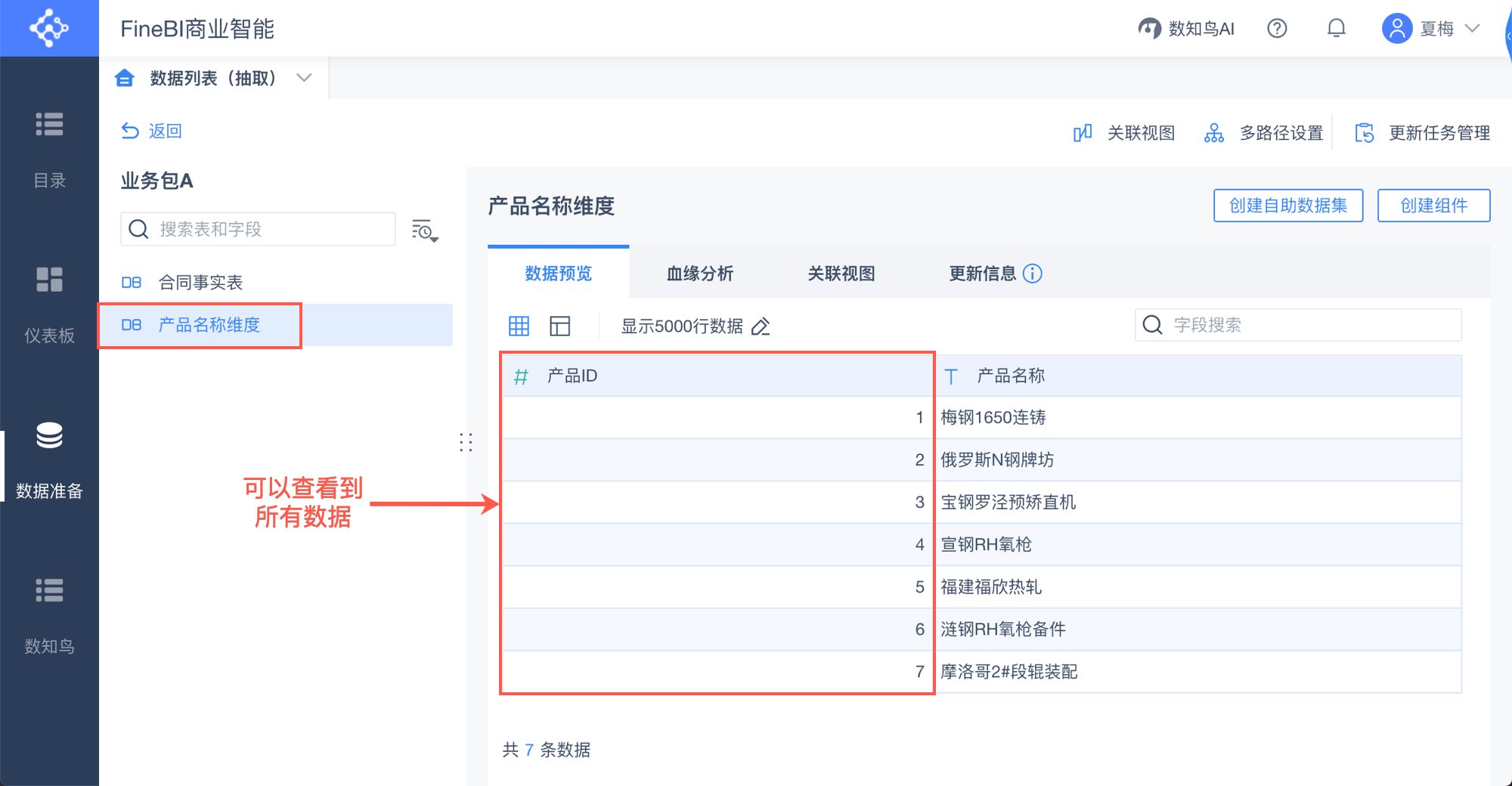Open 目录 from the left sidebar
Viewport: 1512px width, 786px height.
click(49, 149)
